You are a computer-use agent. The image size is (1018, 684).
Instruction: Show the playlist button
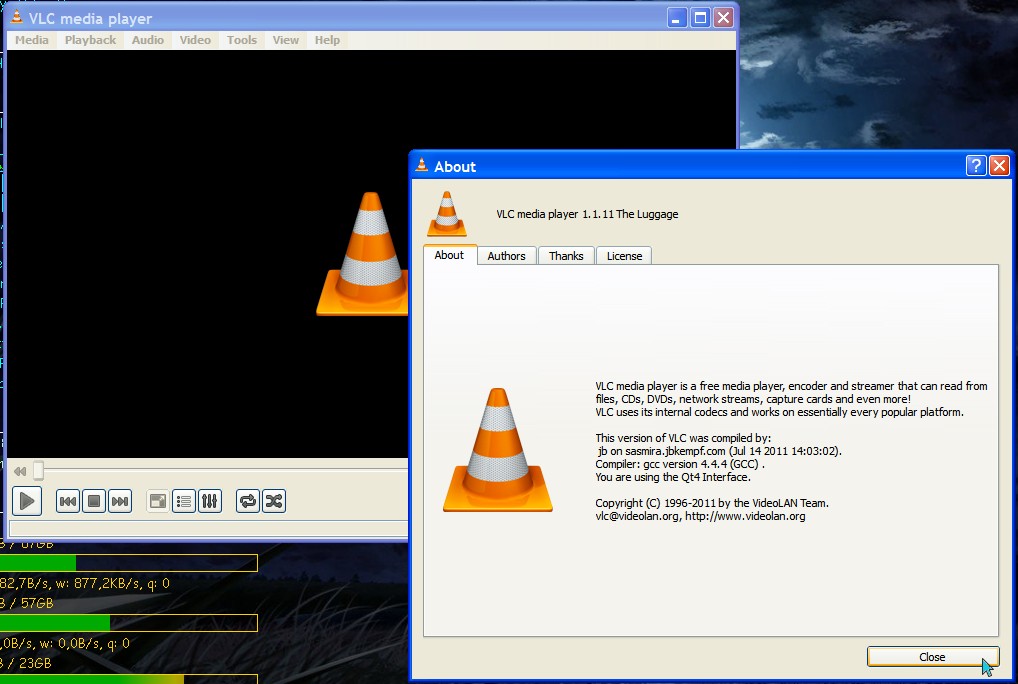[184, 501]
